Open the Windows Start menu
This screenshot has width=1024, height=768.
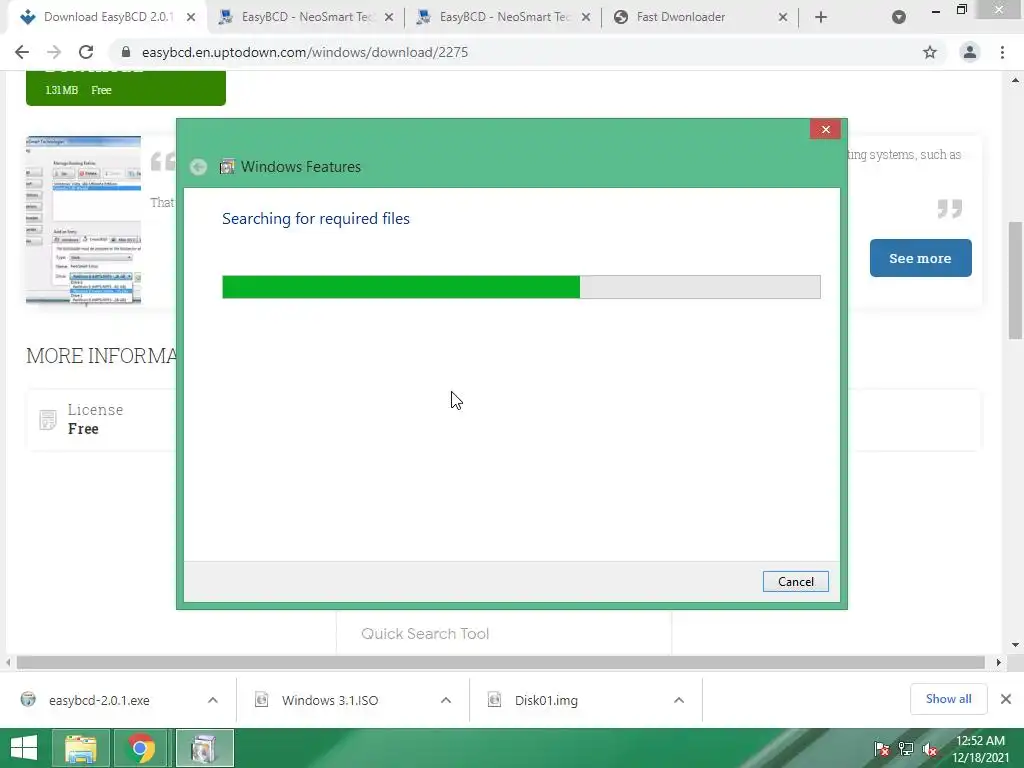[24, 748]
